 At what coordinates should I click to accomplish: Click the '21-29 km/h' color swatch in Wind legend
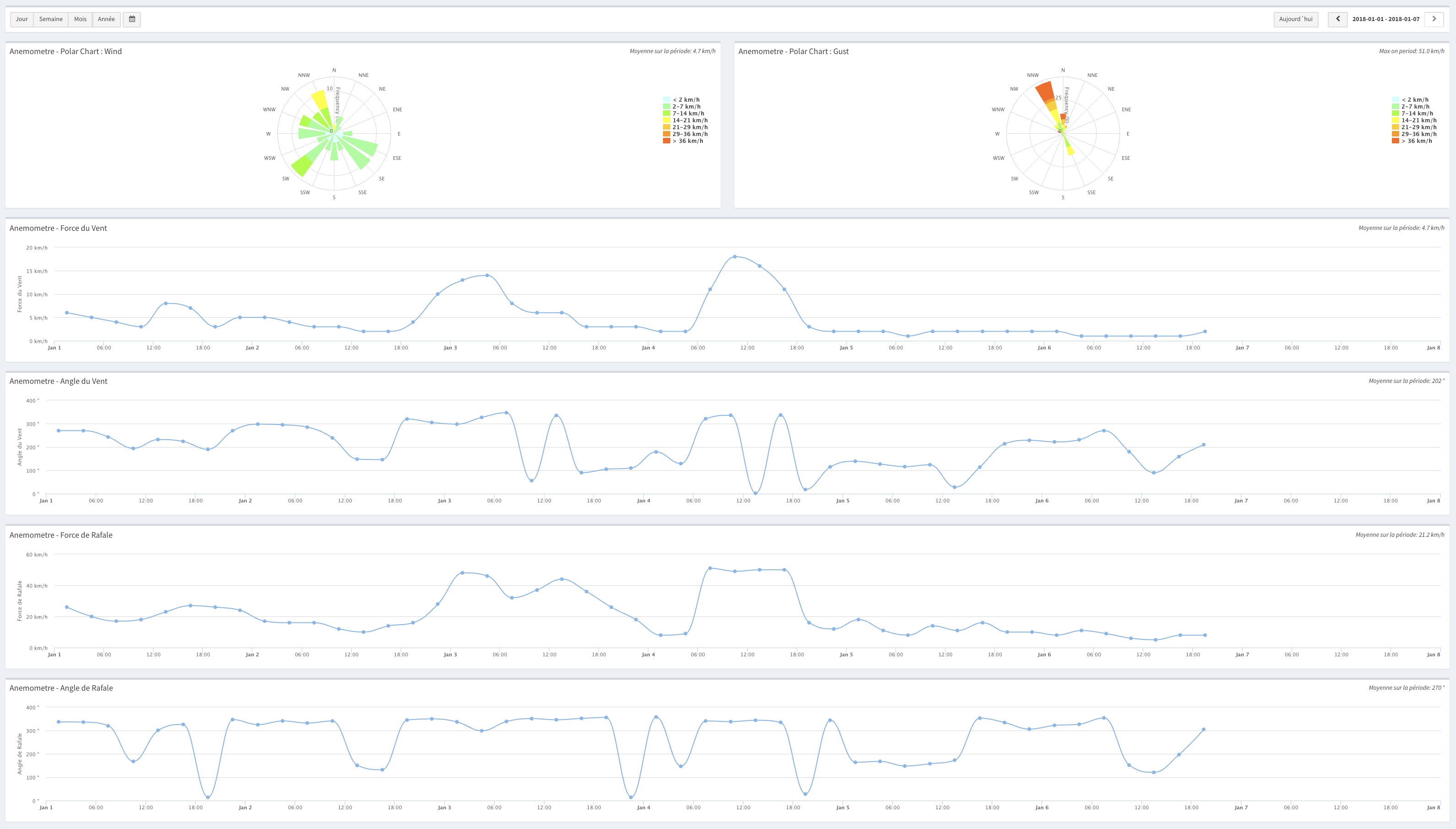point(667,127)
